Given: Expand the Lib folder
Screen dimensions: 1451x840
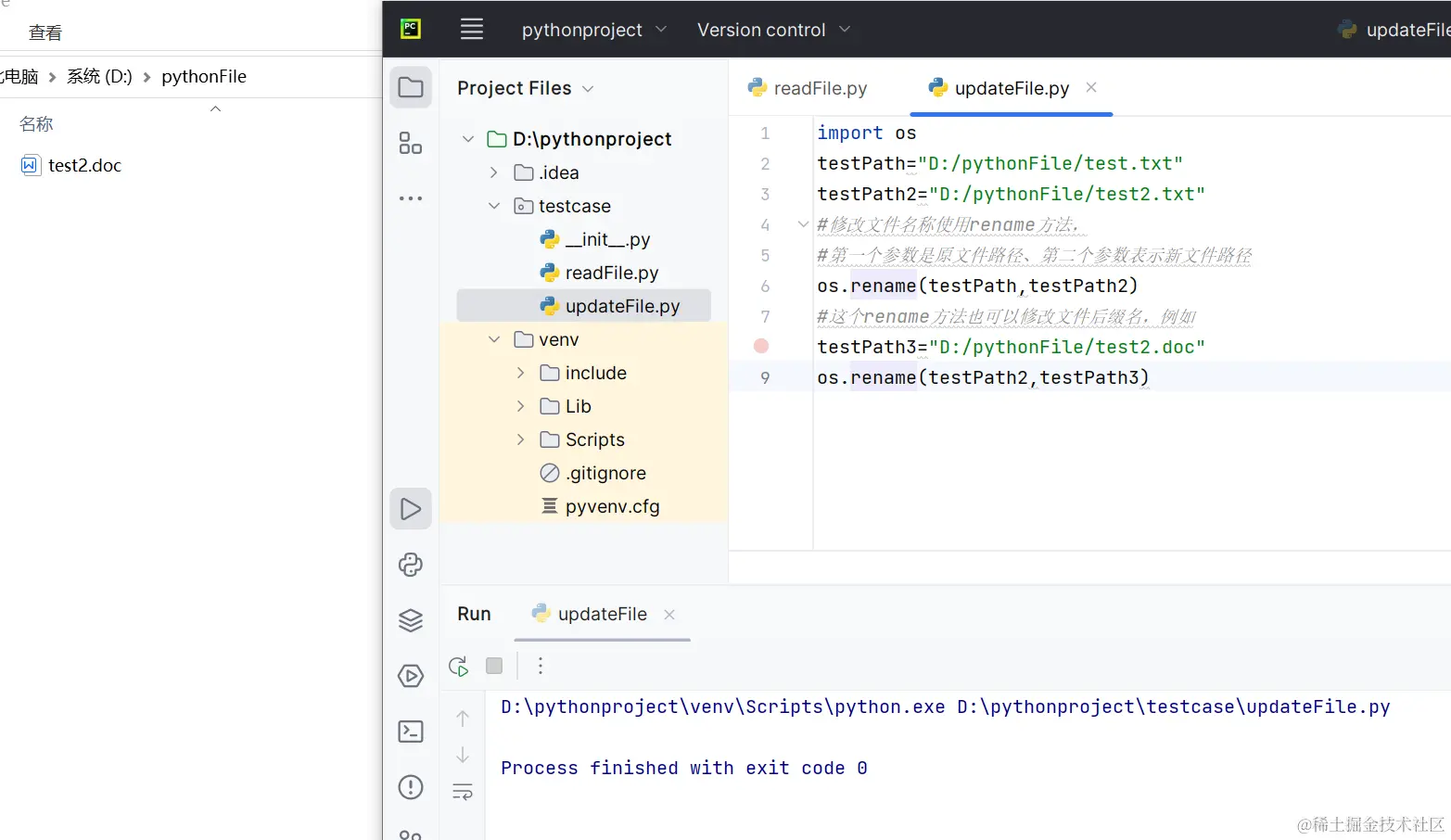Looking at the screenshot, I should [x=520, y=406].
